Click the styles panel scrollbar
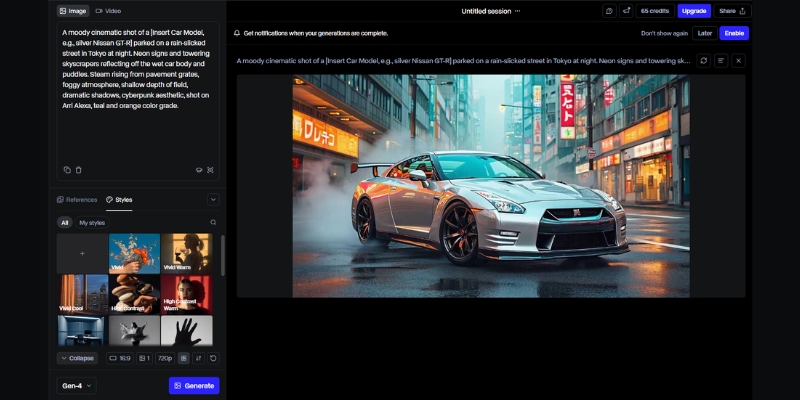 tap(222, 255)
